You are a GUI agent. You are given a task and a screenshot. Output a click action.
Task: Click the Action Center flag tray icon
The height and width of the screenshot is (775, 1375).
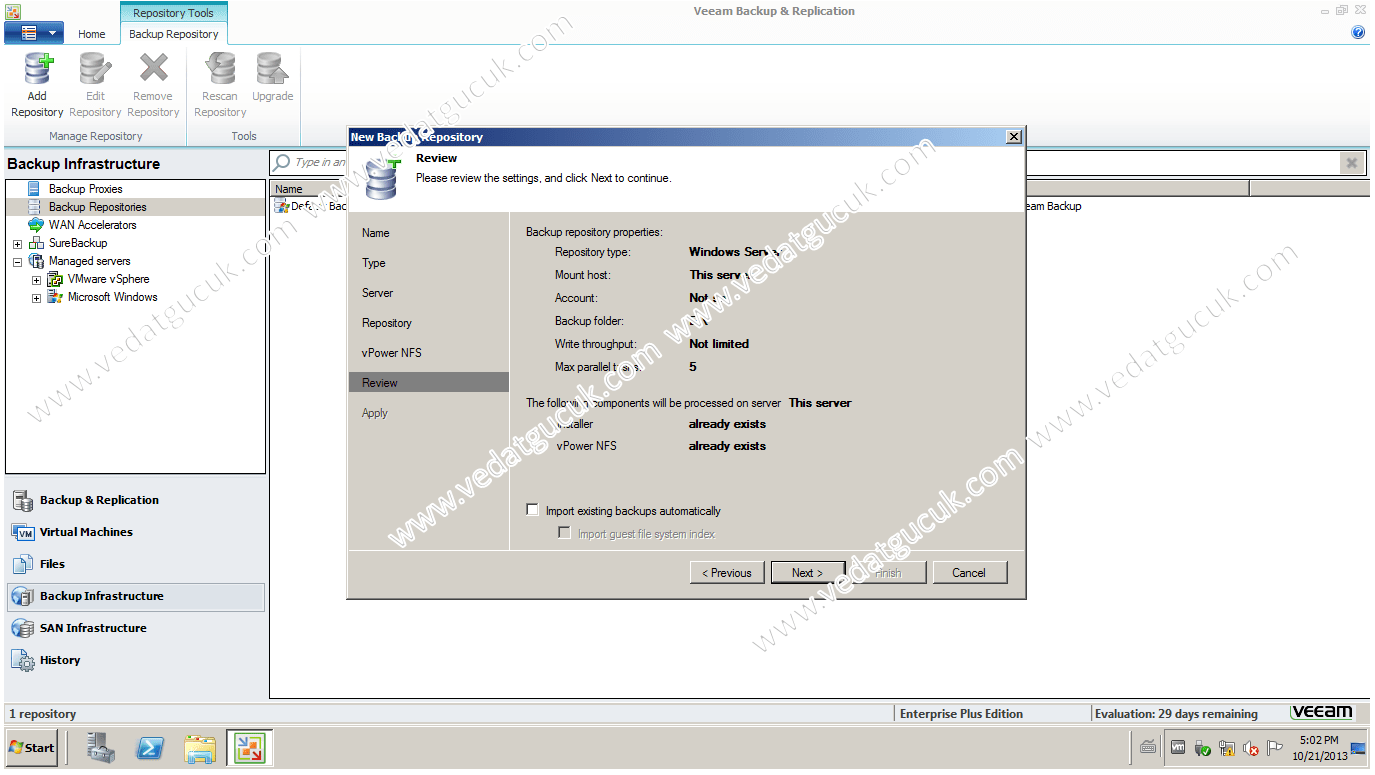pyautogui.click(x=1274, y=747)
